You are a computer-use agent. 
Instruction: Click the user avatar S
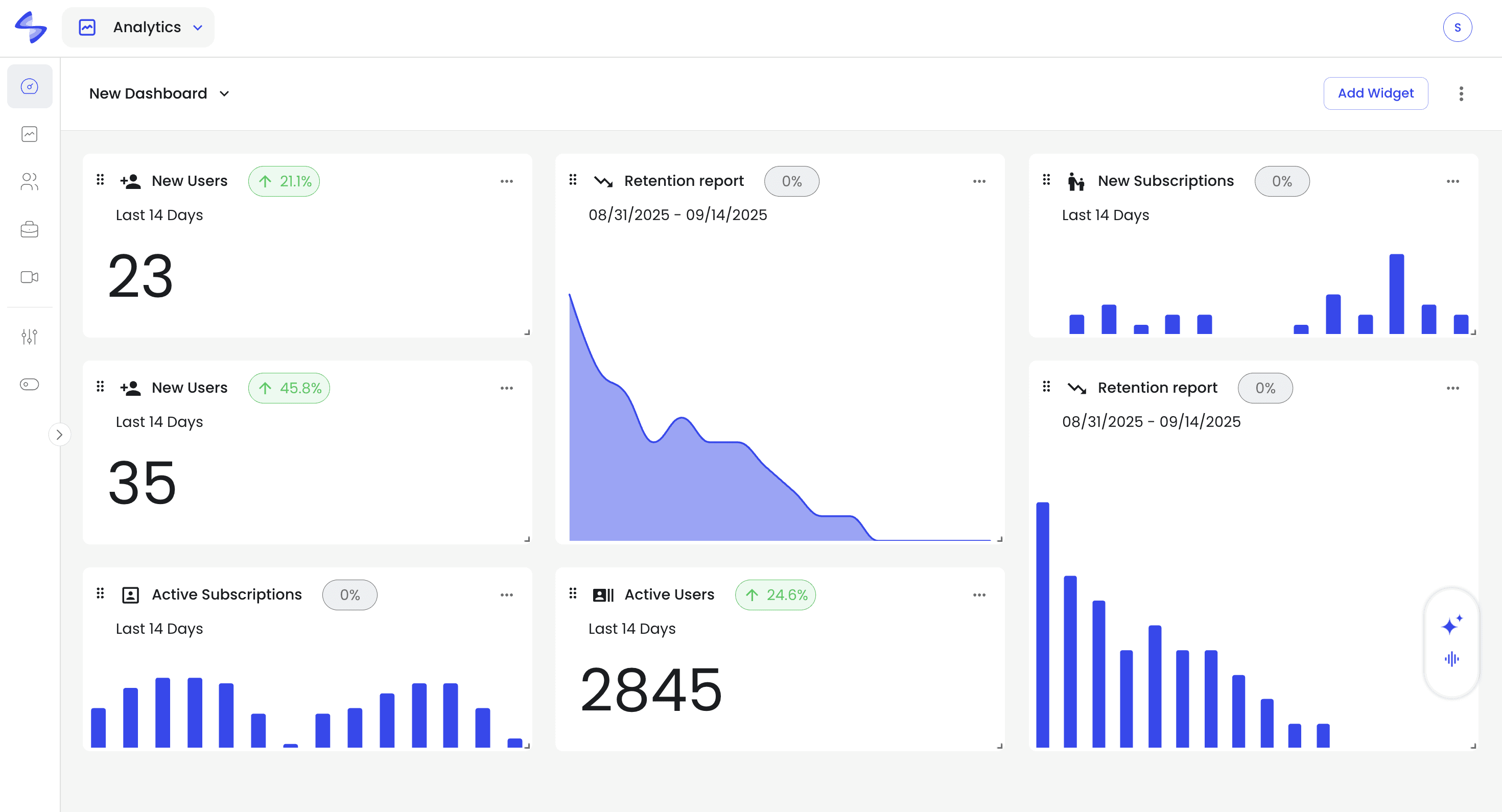[1457, 28]
